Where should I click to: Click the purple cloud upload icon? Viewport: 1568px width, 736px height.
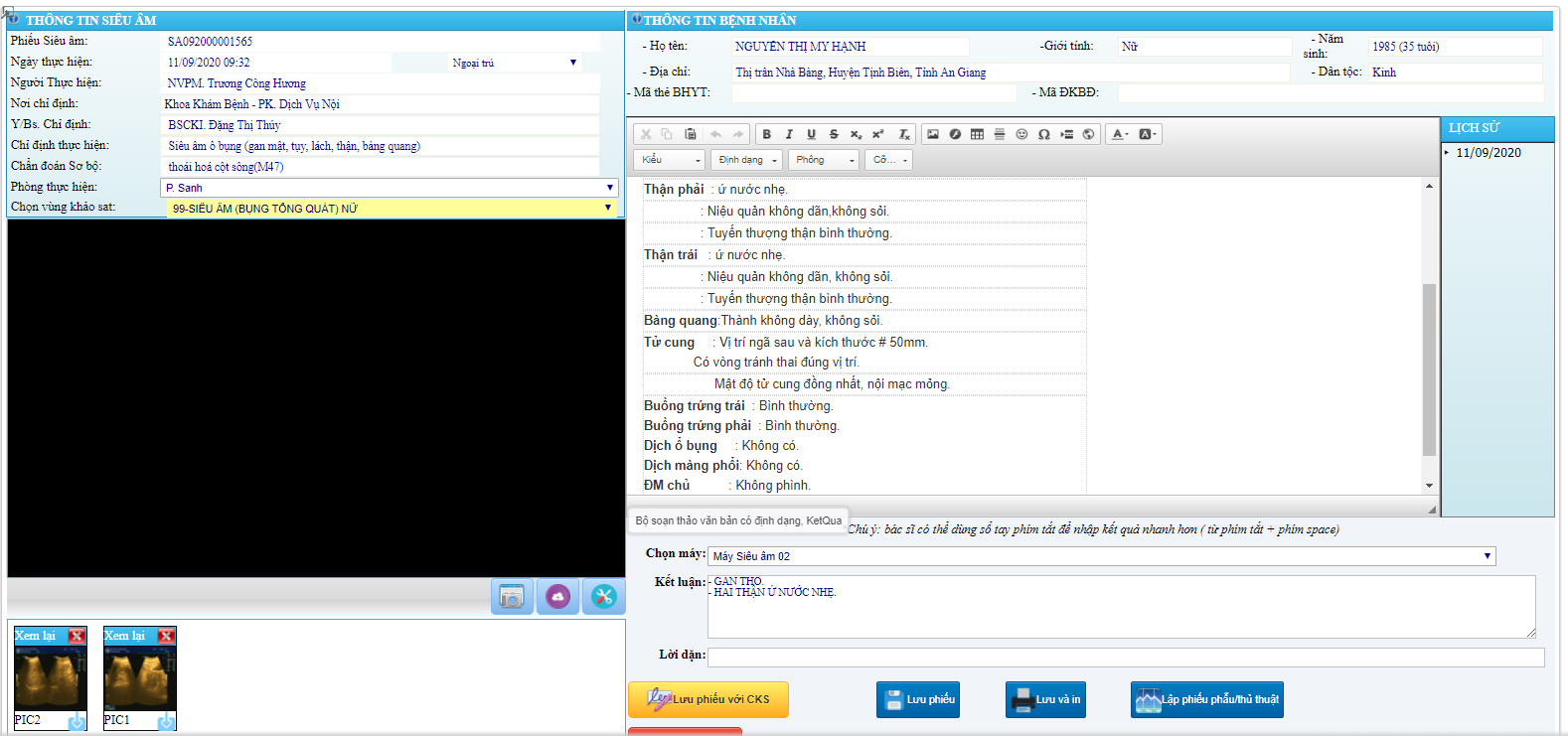[557, 597]
